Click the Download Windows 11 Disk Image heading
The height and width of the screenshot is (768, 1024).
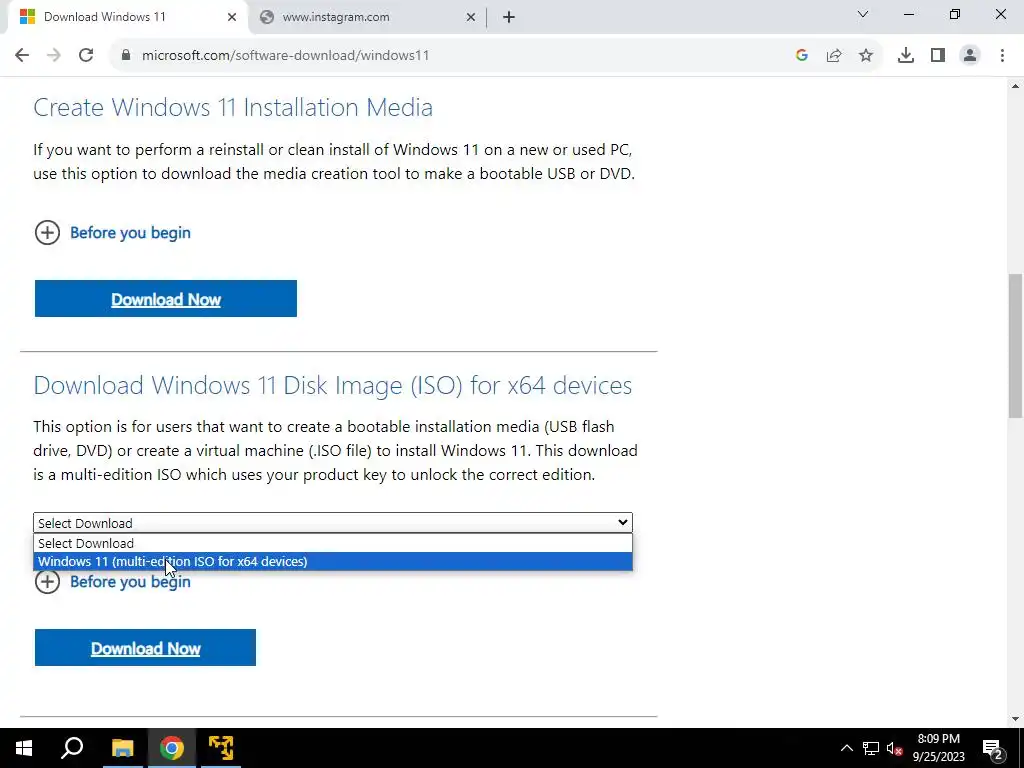[x=332, y=385]
